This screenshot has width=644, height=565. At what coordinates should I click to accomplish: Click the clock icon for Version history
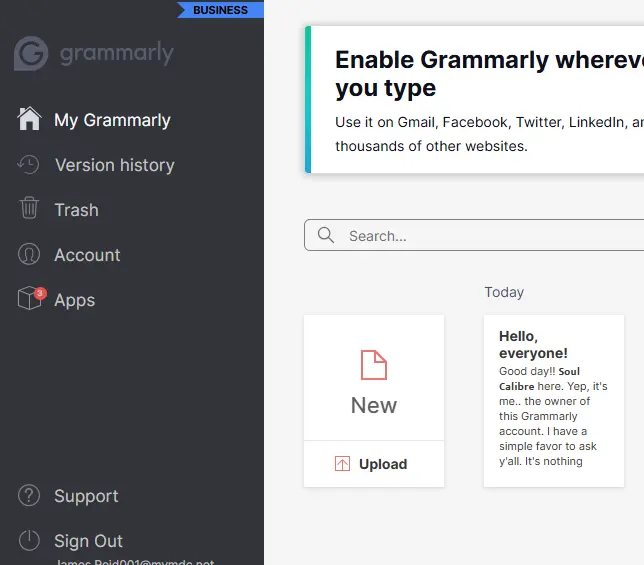(x=28, y=165)
